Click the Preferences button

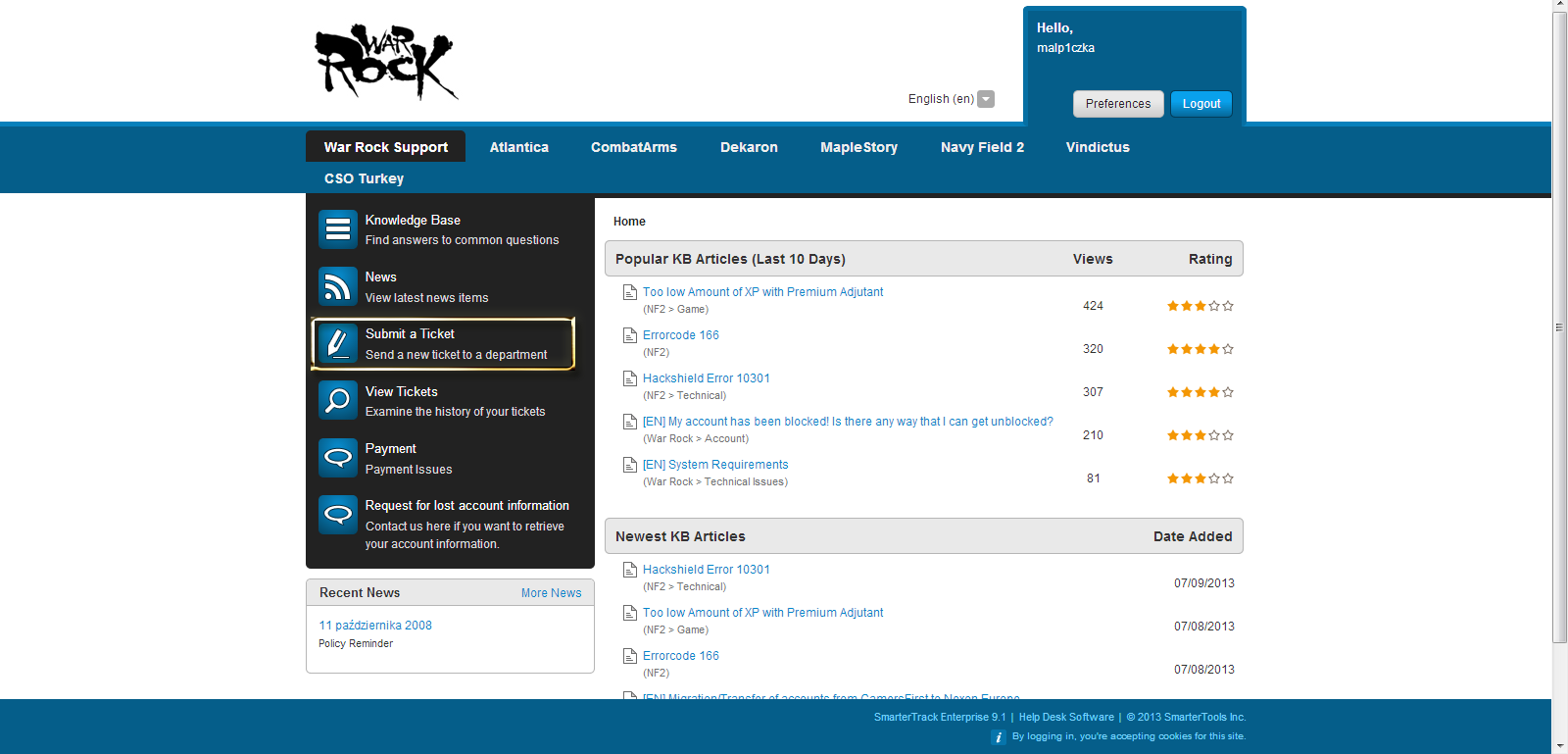pos(1118,104)
